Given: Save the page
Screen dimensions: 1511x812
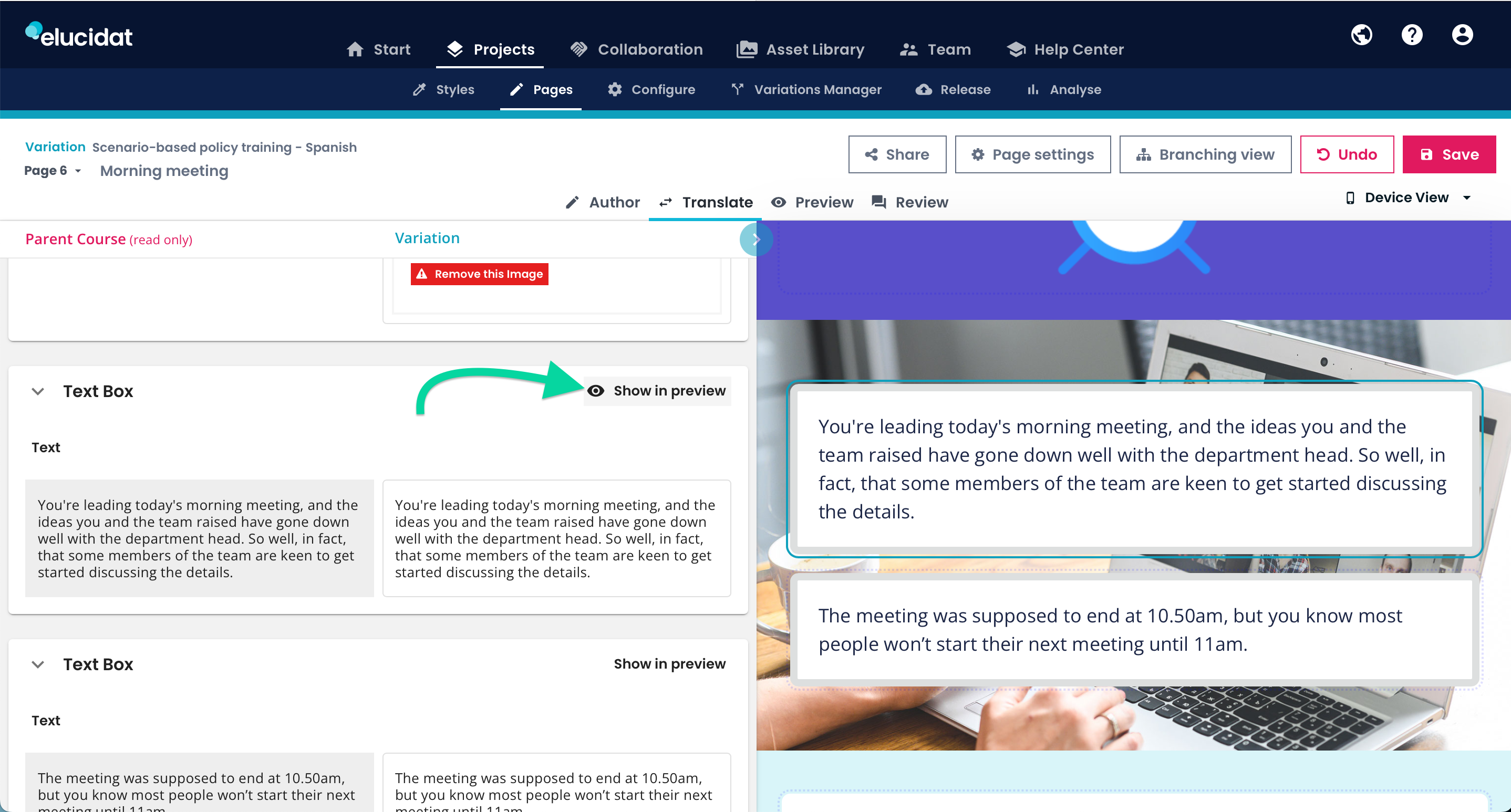Looking at the screenshot, I should pos(1448,154).
